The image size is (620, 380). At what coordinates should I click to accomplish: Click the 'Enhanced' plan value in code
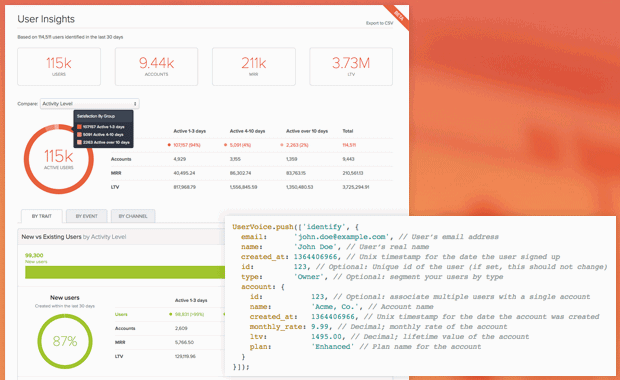tap(333, 347)
